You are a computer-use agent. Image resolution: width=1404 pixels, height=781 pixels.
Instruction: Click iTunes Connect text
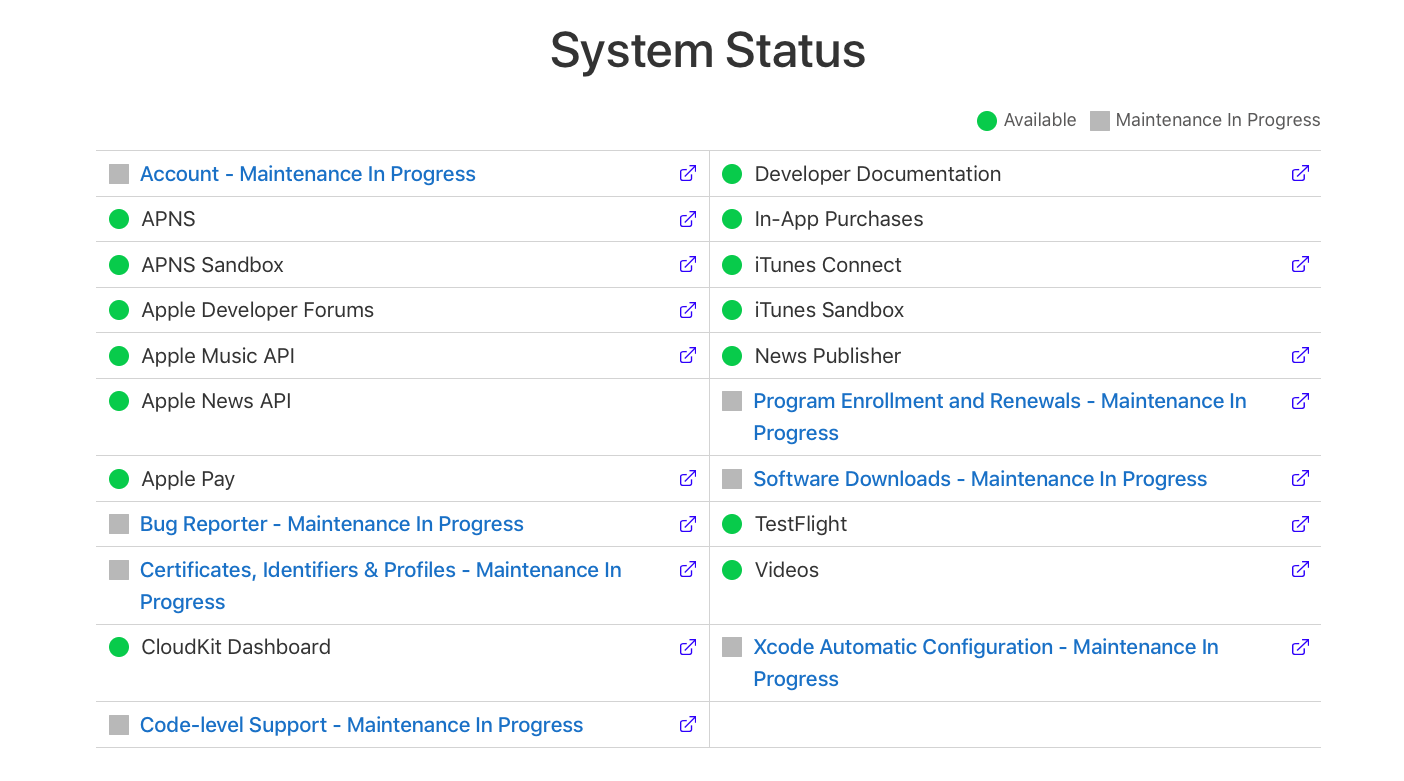pyautogui.click(x=828, y=265)
